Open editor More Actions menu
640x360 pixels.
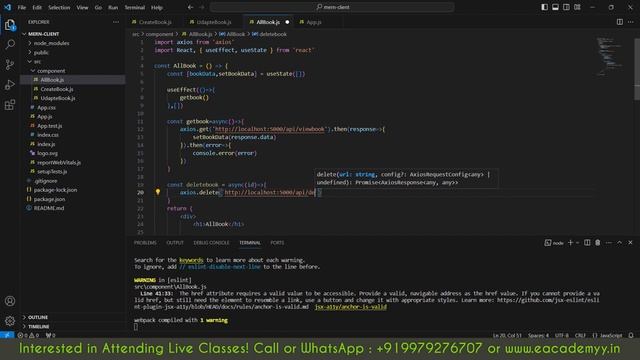point(631,22)
